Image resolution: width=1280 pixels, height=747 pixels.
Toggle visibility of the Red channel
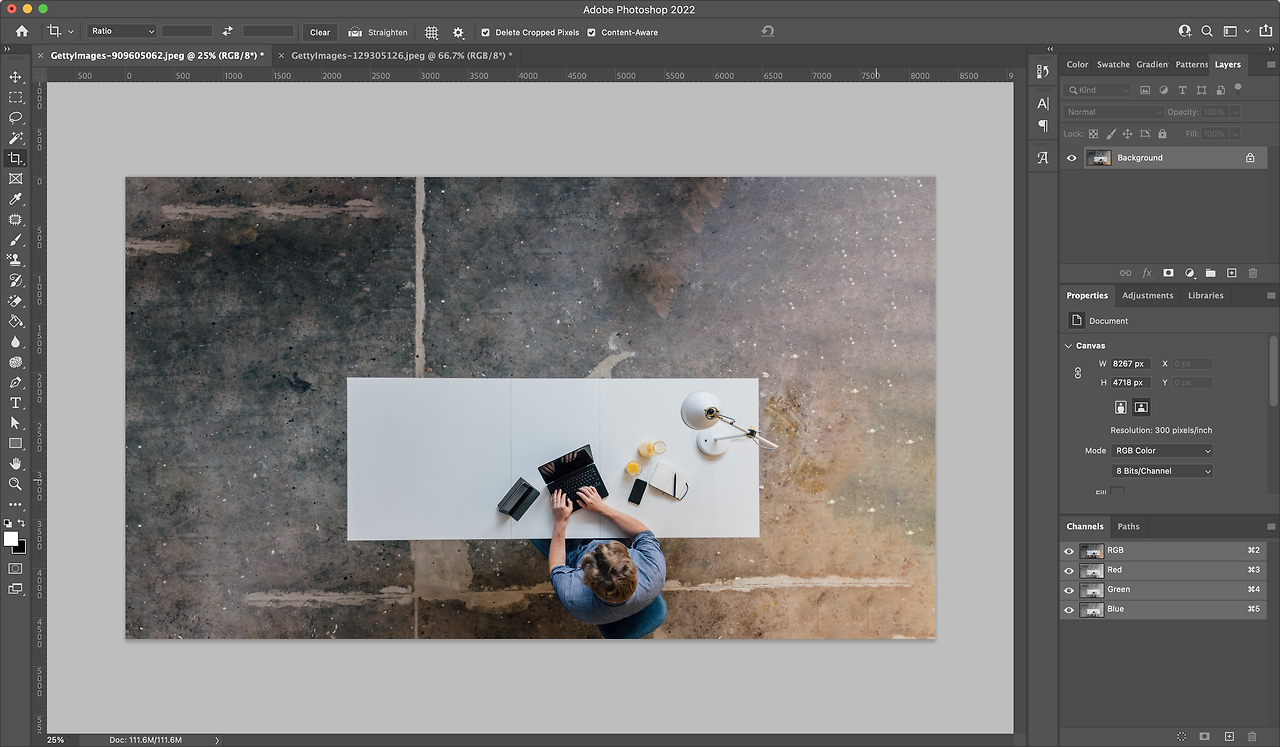tap(1069, 570)
